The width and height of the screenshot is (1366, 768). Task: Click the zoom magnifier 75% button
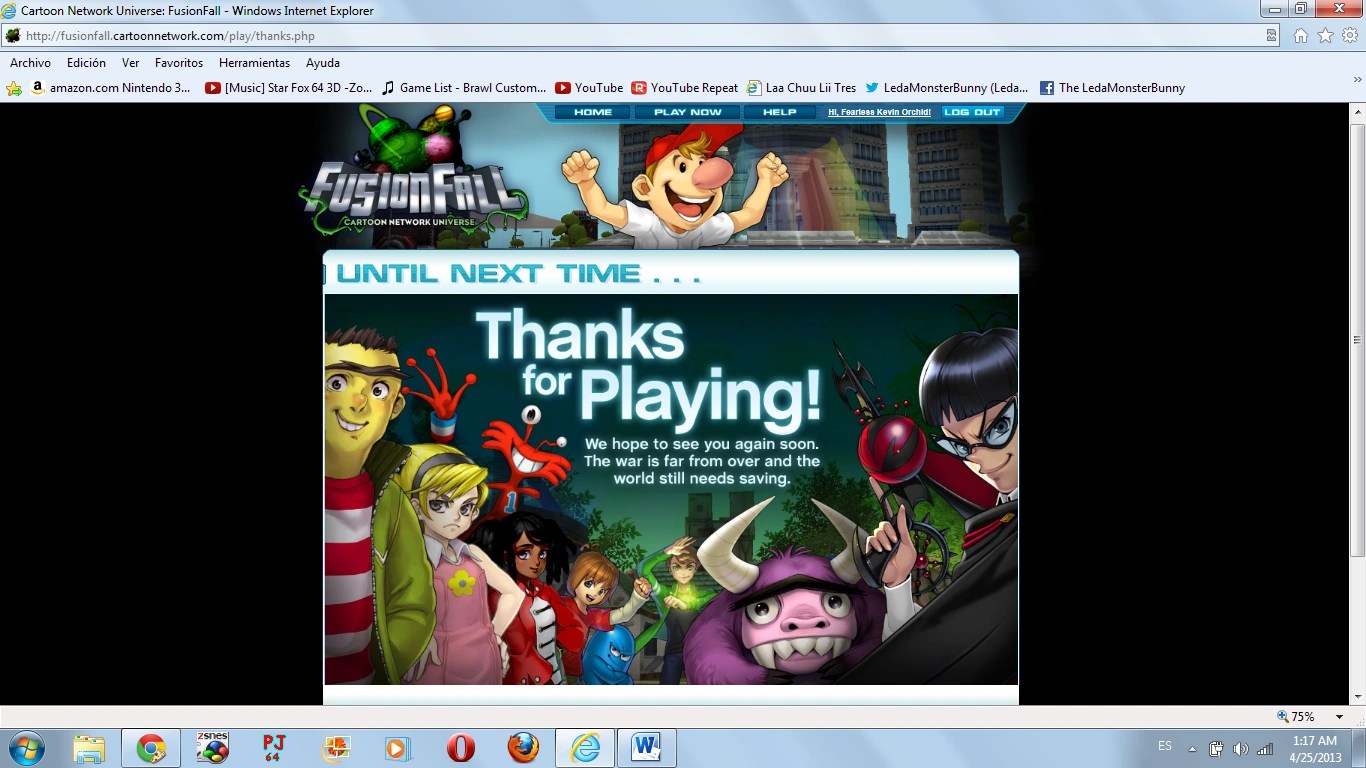(1296, 717)
